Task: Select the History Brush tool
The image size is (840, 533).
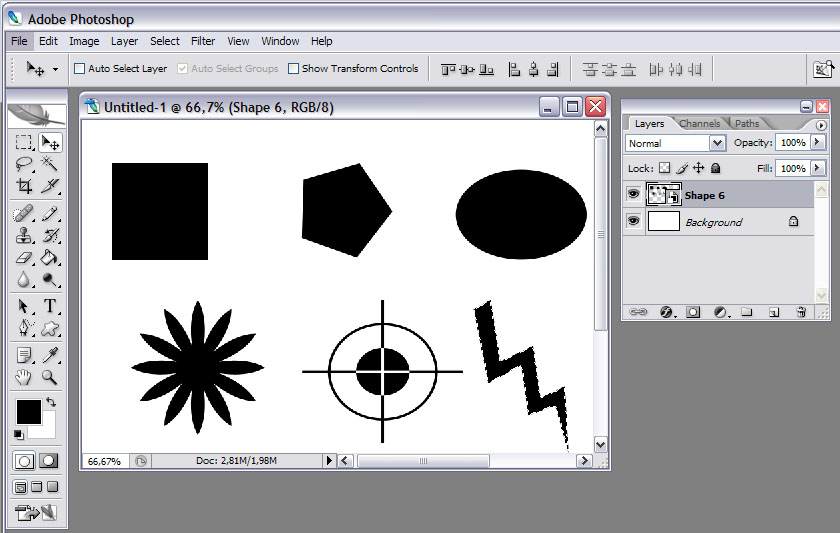Action: point(50,236)
